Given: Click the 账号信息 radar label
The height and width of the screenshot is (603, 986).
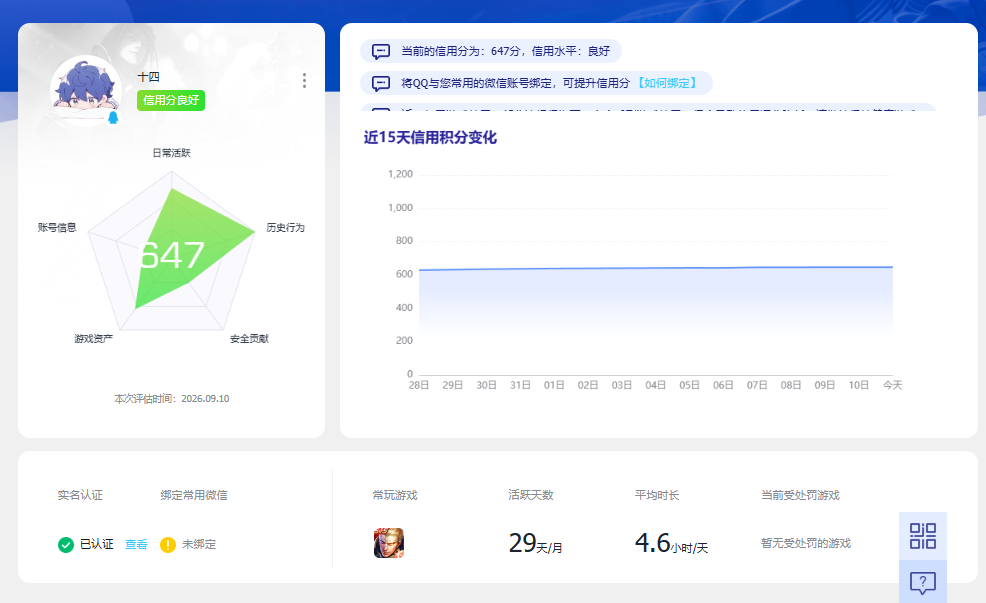Looking at the screenshot, I should 57,228.
